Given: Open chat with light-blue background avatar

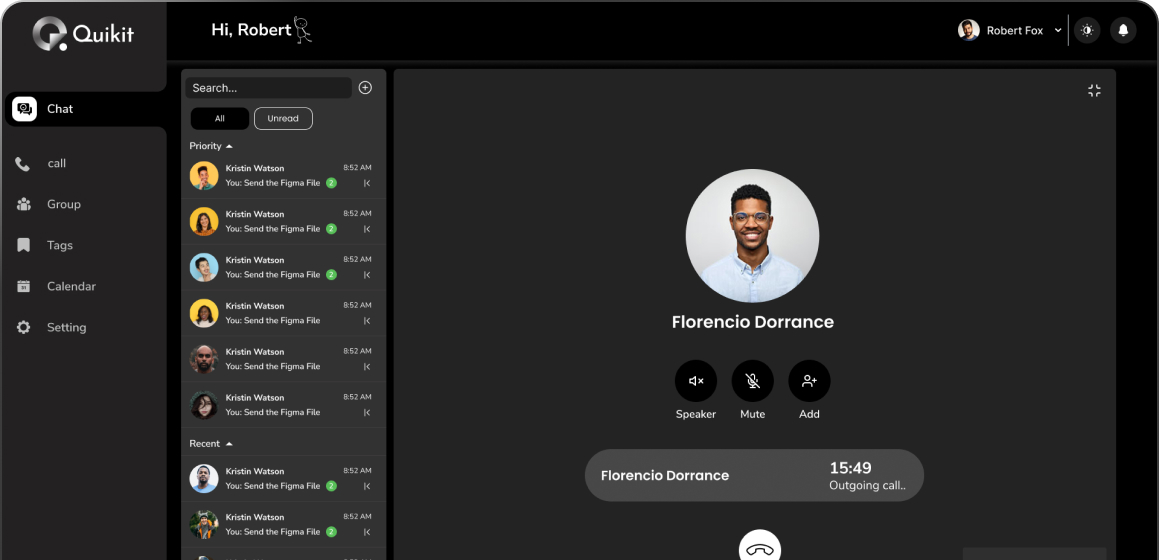Looking at the screenshot, I should [x=284, y=267].
